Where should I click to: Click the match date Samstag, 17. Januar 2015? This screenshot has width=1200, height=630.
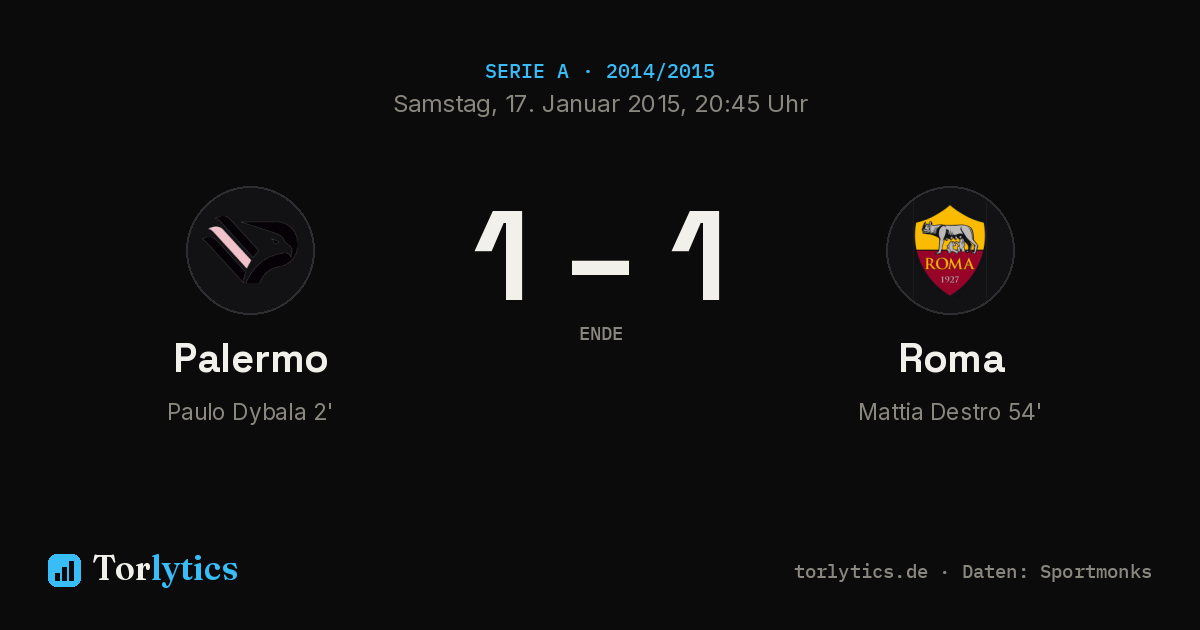[537, 104]
